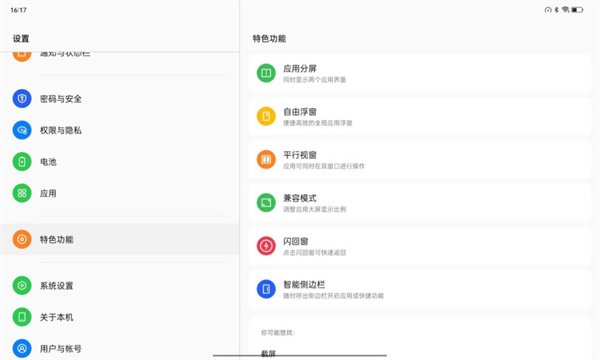This screenshot has height=360, width=600.
Task: Tap the yellow 自由浮窗 floating window icon
Action: pos(266,116)
